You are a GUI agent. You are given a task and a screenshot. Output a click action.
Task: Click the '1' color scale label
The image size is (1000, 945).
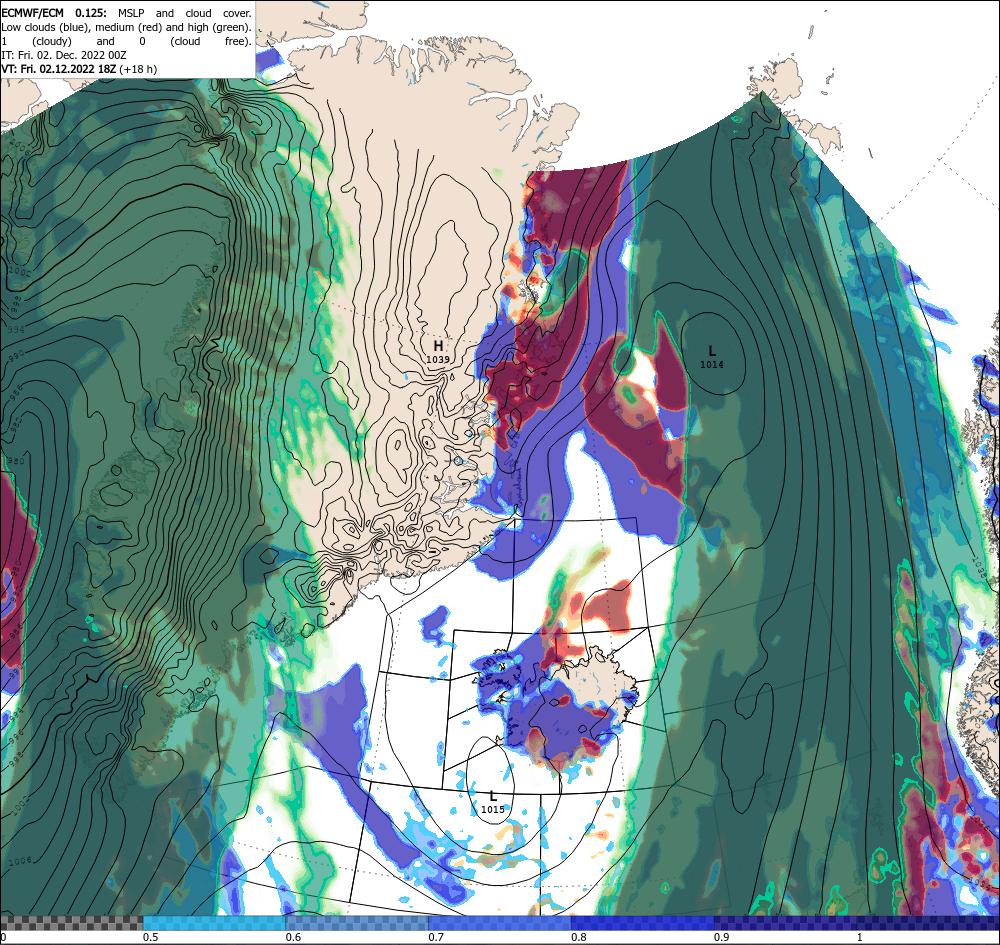859,937
